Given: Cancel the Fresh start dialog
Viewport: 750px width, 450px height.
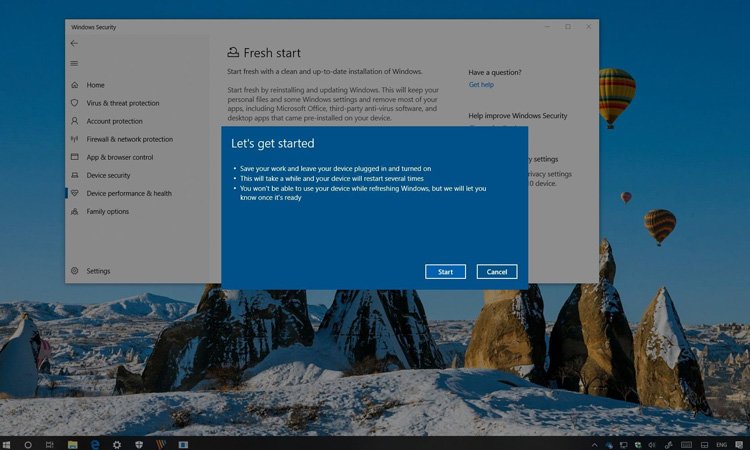Looking at the screenshot, I should coord(497,272).
